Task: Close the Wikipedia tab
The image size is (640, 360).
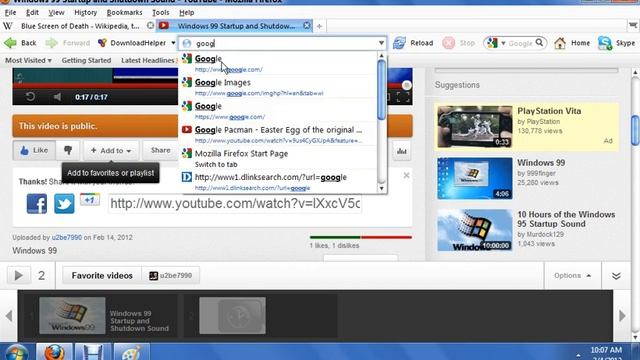Action: [x=150, y=26]
